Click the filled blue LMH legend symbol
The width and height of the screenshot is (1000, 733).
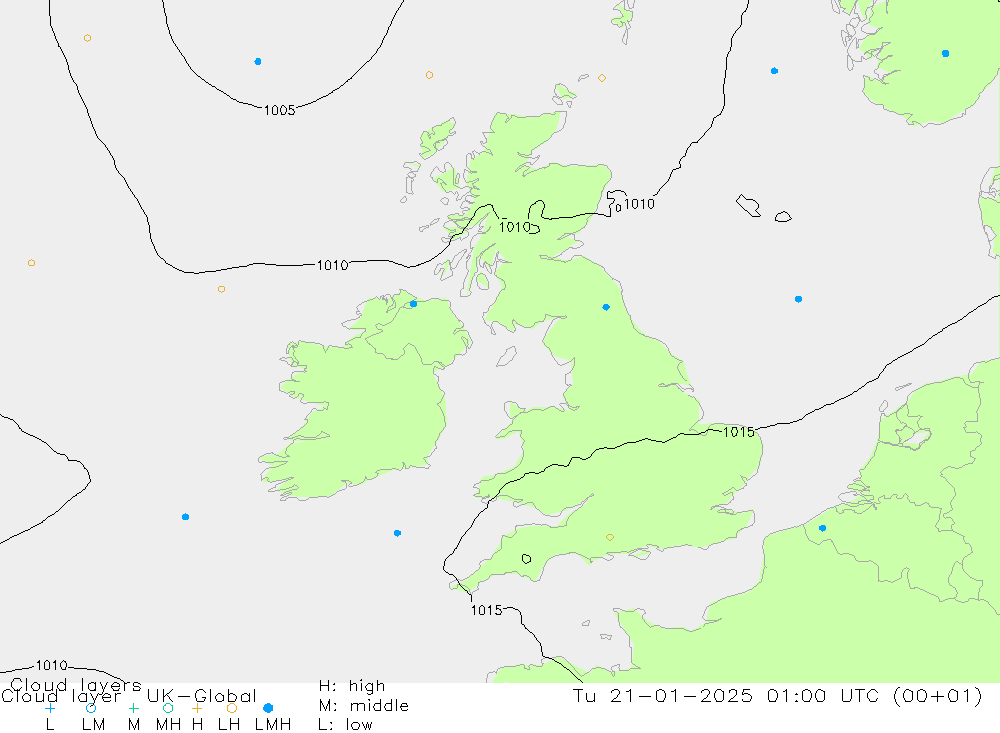[268, 708]
